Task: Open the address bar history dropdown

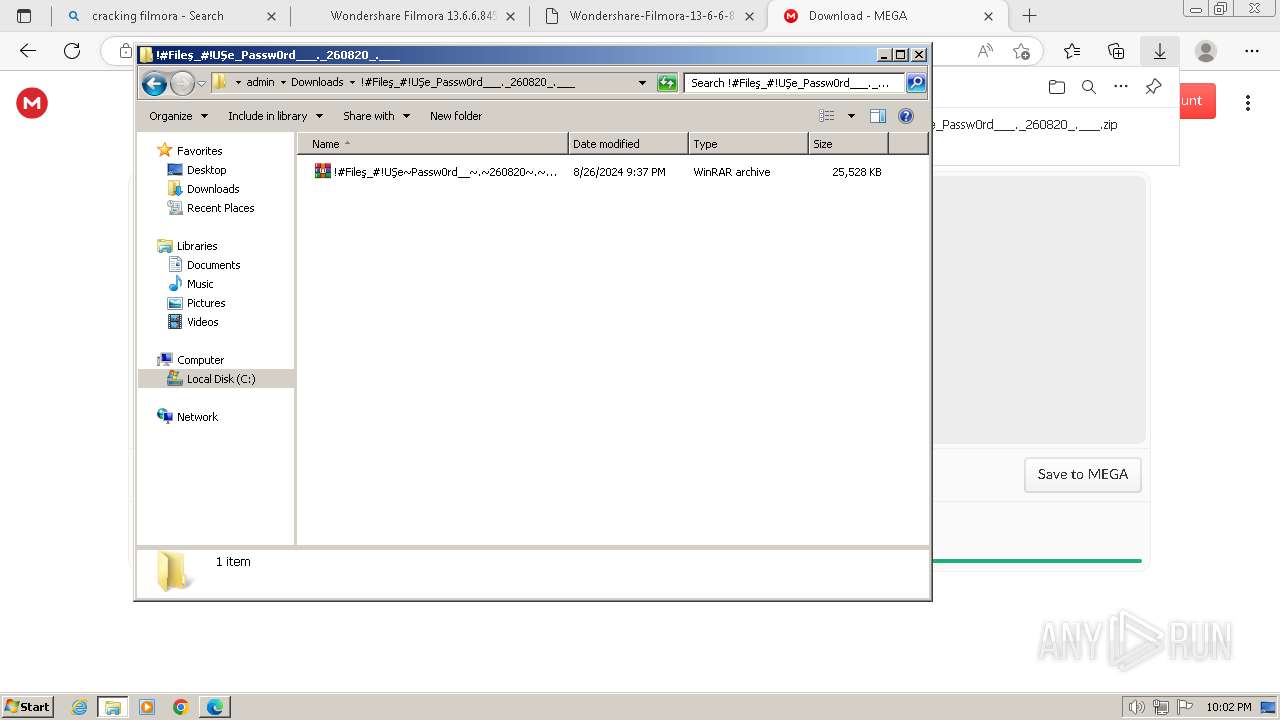Action: [x=642, y=83]
